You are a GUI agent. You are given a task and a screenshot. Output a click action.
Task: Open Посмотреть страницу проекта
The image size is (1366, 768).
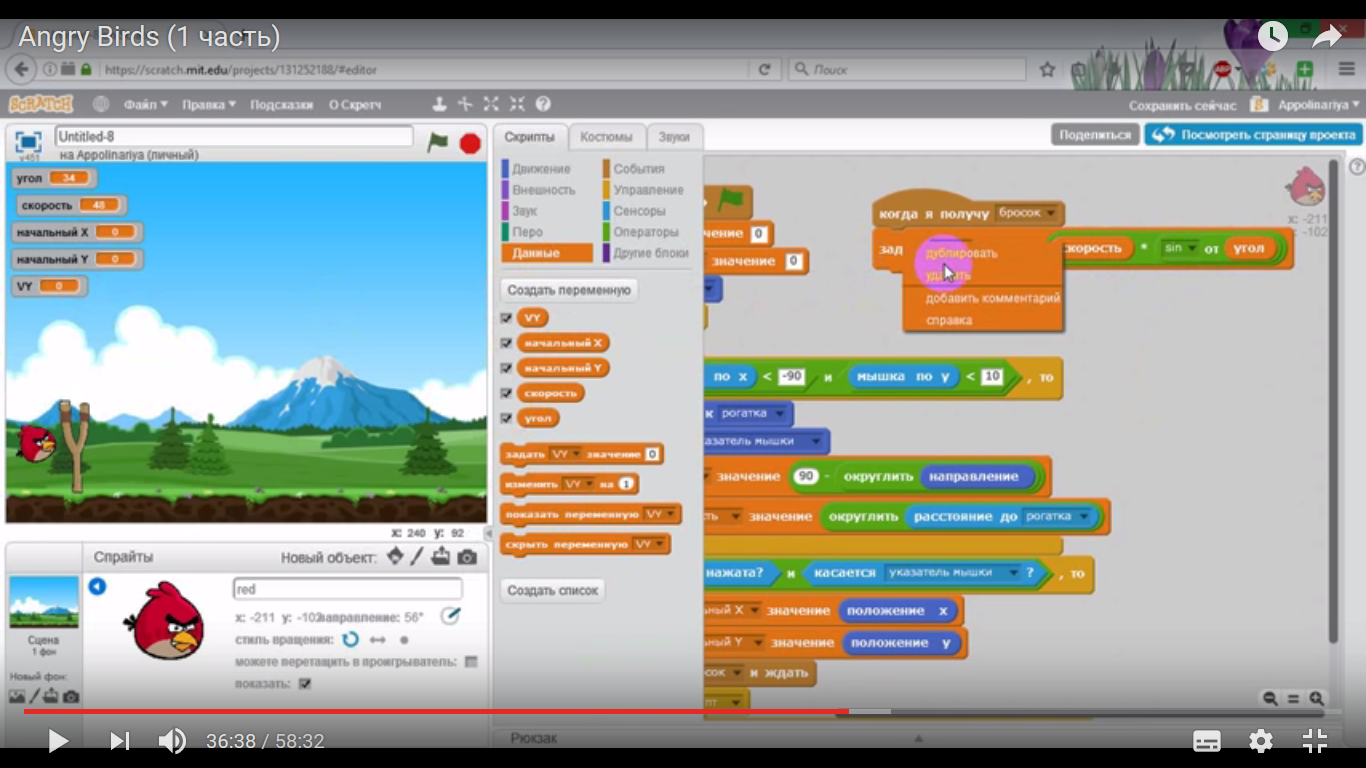pos(1253,135)
